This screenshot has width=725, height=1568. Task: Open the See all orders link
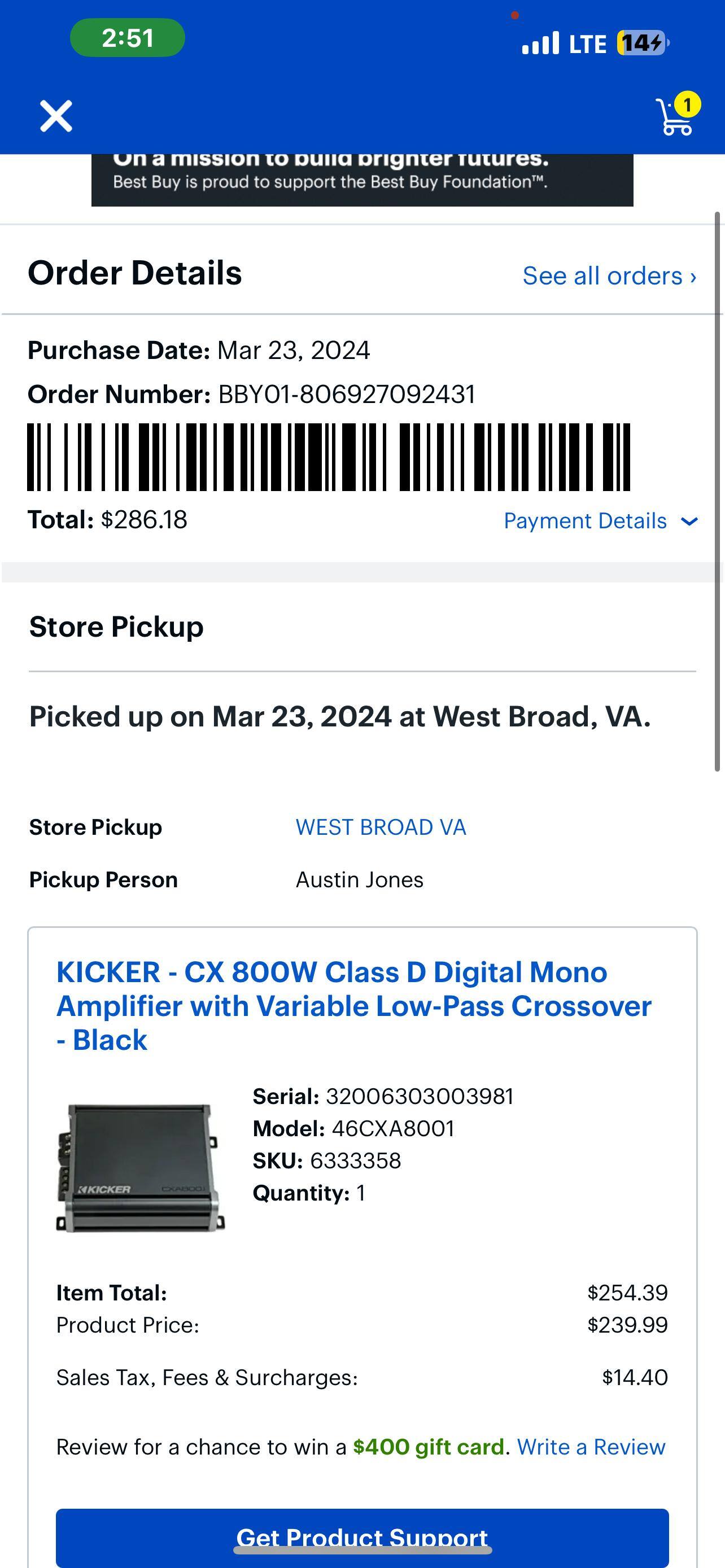pyautogui.click(x=609, y=276)
